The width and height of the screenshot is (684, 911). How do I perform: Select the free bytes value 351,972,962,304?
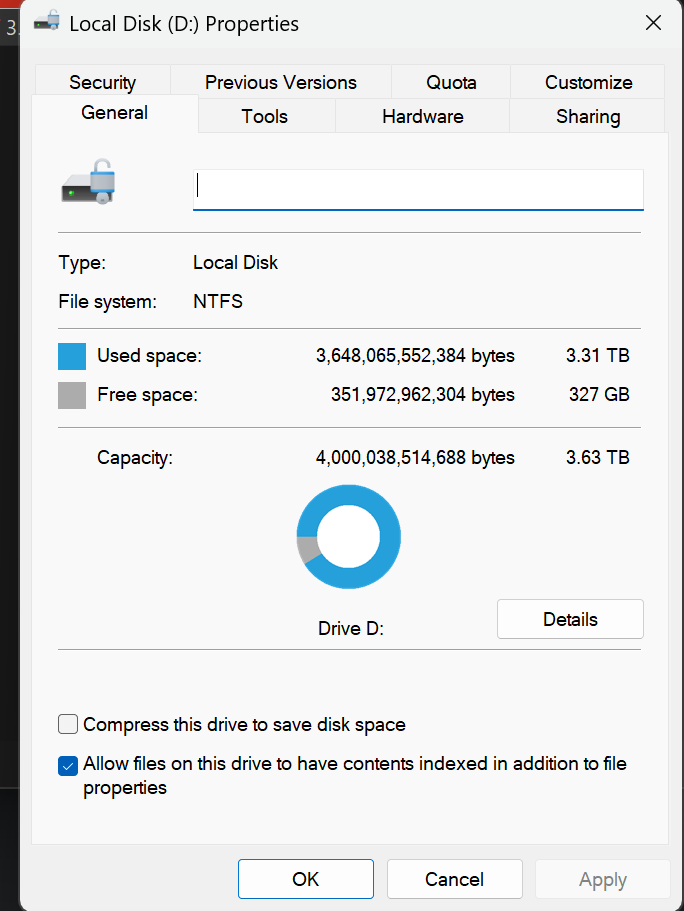pos(398,394)
